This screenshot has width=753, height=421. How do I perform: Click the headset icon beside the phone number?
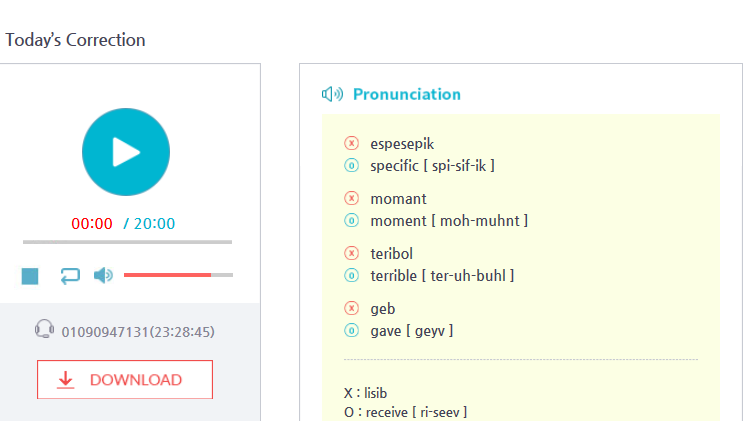point(44,329)
